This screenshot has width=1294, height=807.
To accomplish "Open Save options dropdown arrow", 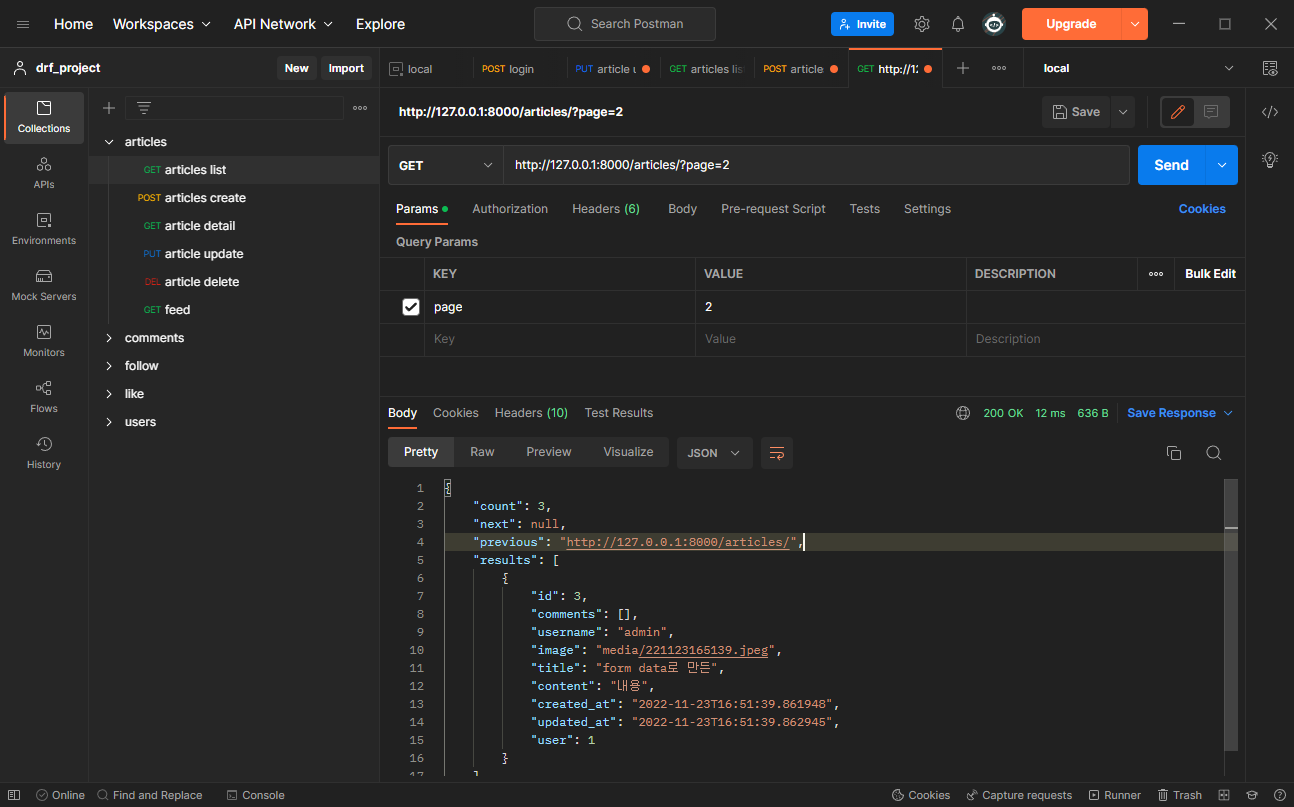I will click(x=1123, y=112).
